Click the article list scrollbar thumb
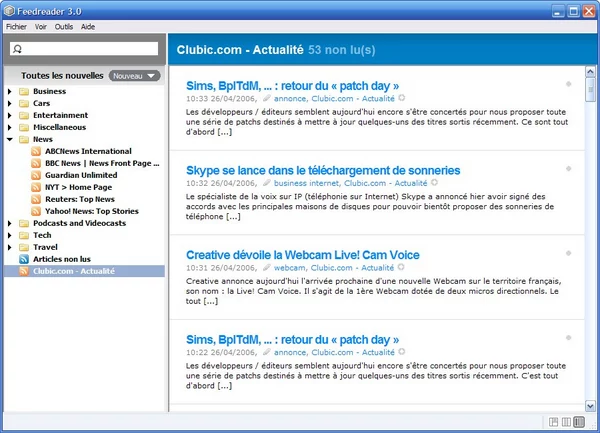 [x=590, y=90]
